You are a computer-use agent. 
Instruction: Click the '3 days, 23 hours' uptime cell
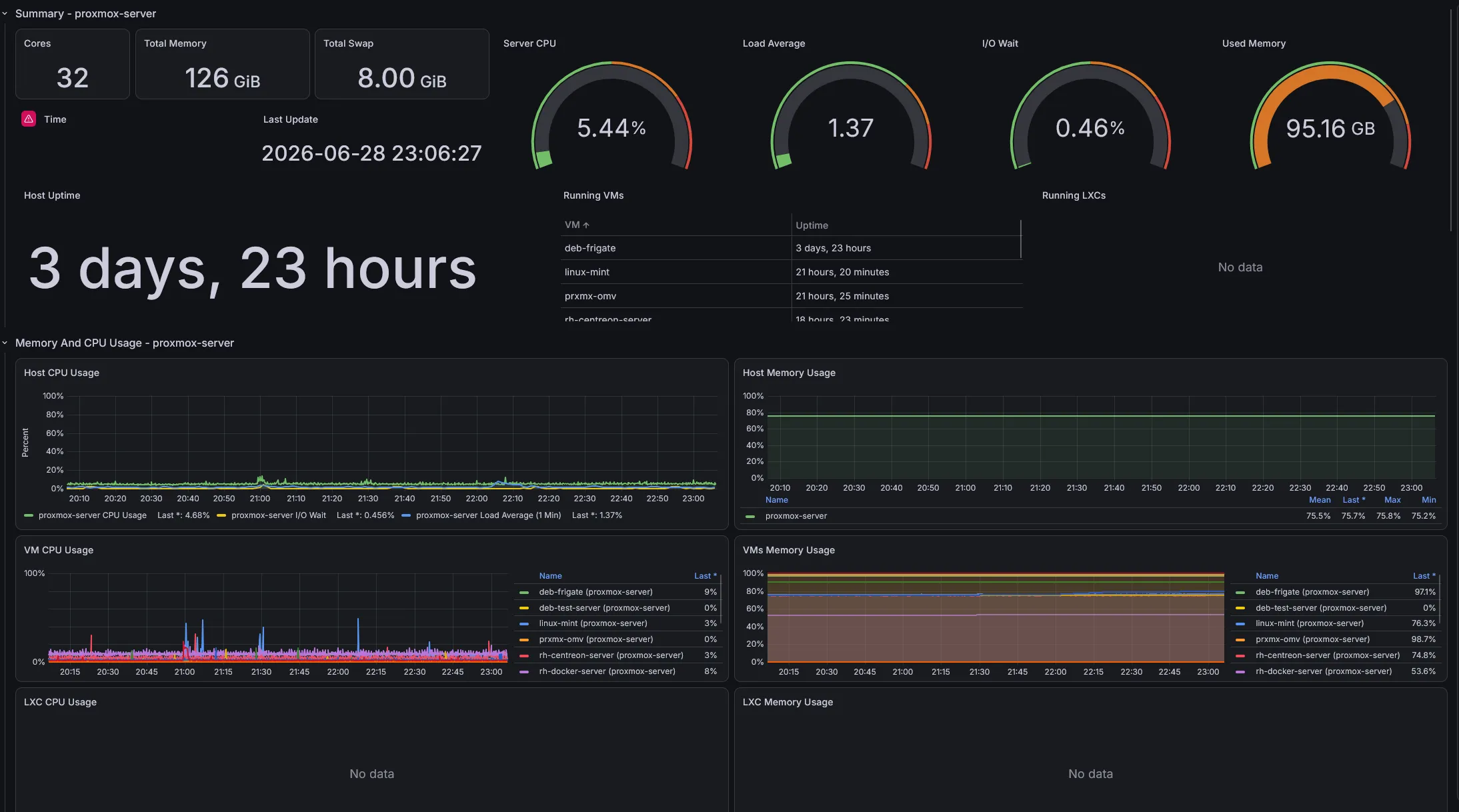833,248
